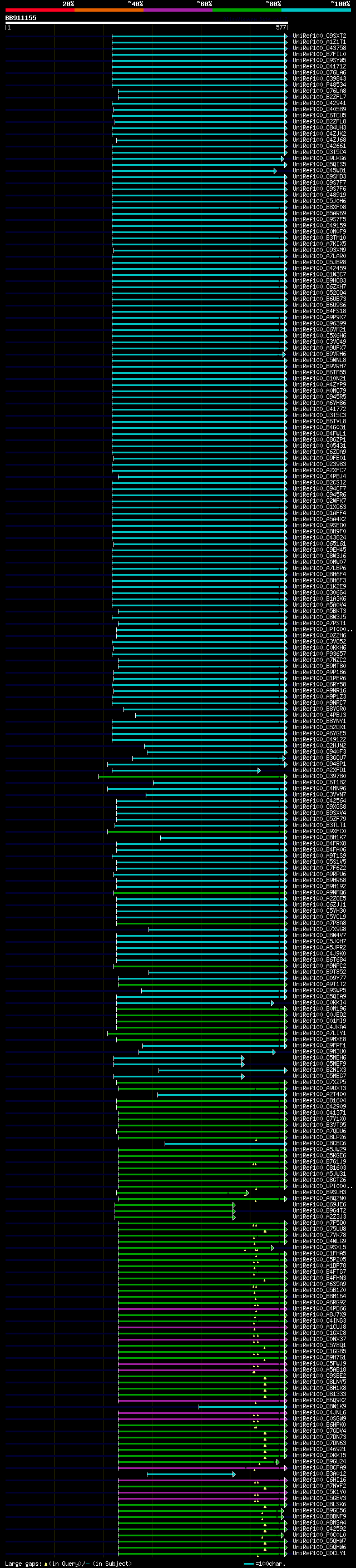Select the UniRef100_Q9SMD3 label

tap(319, 176)
